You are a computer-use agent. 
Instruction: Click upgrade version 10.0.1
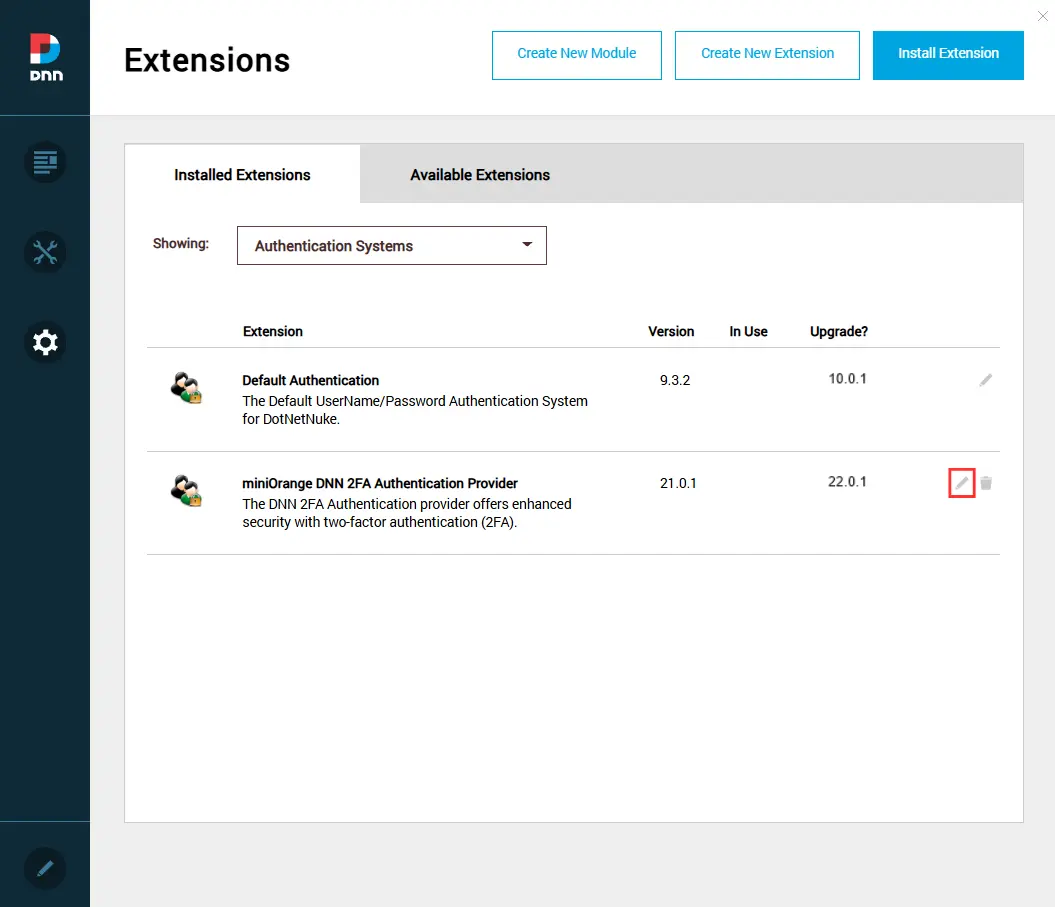point(847,379)
